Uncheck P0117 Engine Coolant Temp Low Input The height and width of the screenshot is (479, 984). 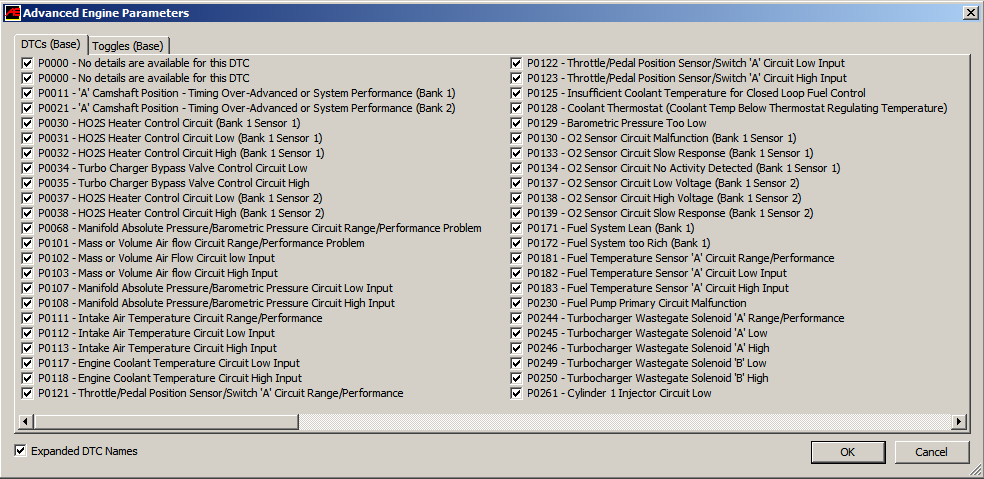(x=27, y=363)
